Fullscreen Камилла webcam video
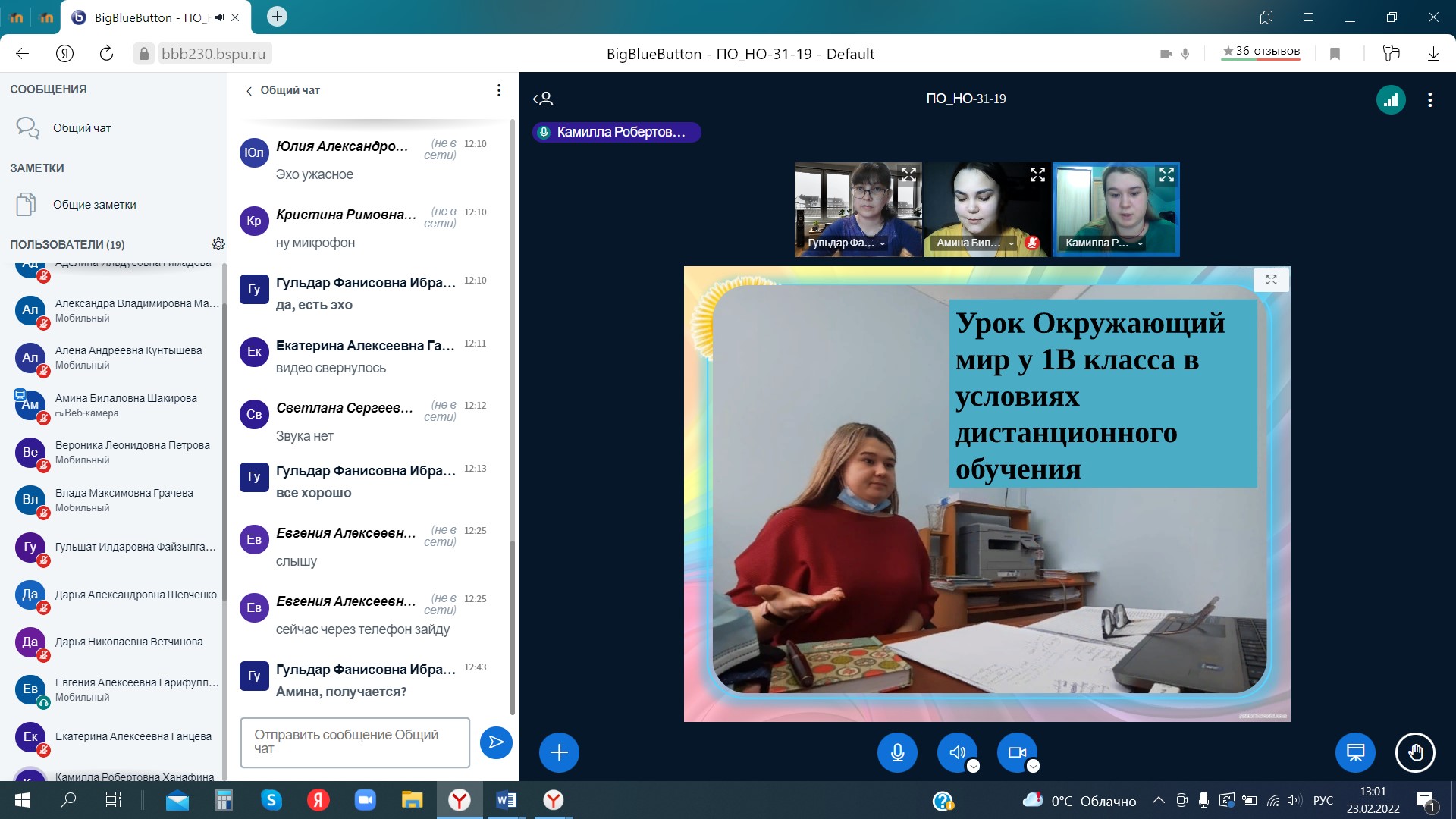Viewport: 1456px width, 819px height. coord(1166,175)
